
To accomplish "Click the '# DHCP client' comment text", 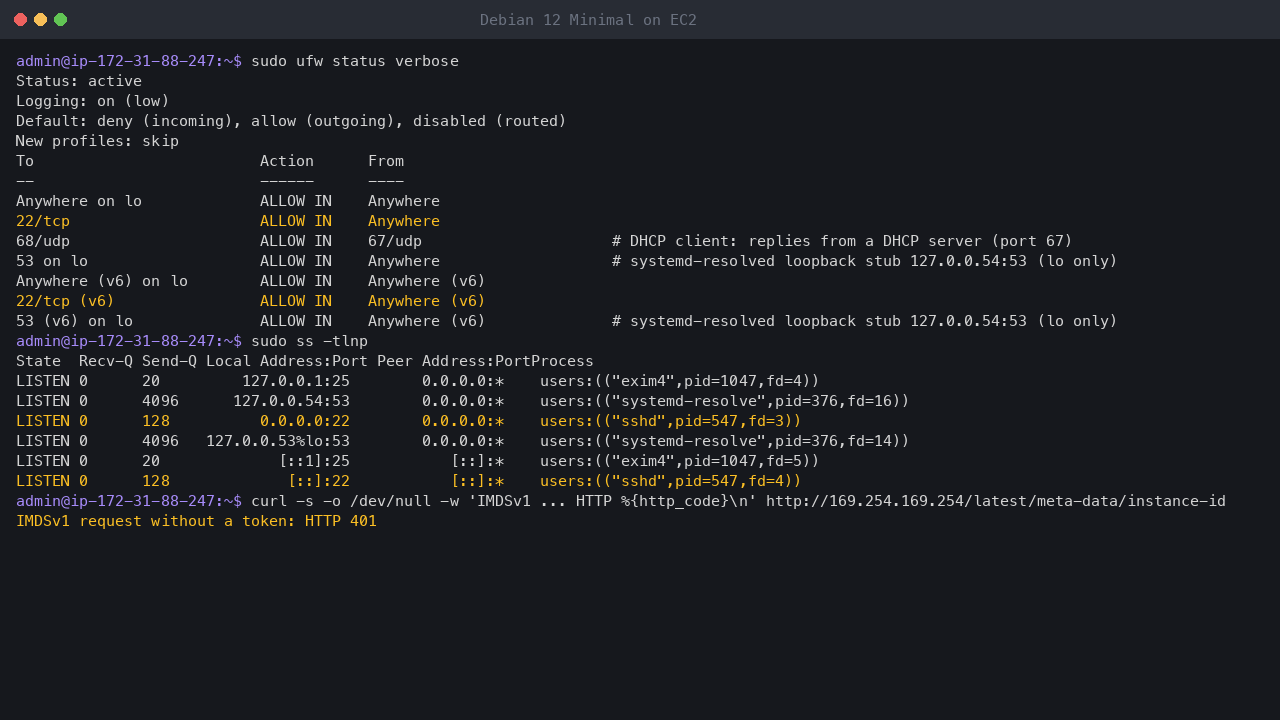I will (x=842, y=241).
